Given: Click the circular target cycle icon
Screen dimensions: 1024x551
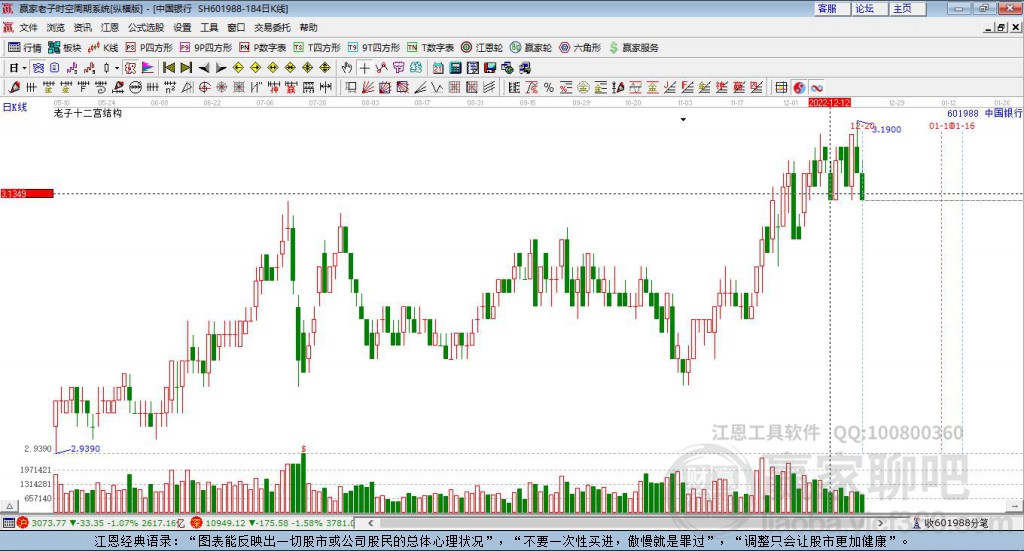Looking at the screenshot, I should click(204, 87).
